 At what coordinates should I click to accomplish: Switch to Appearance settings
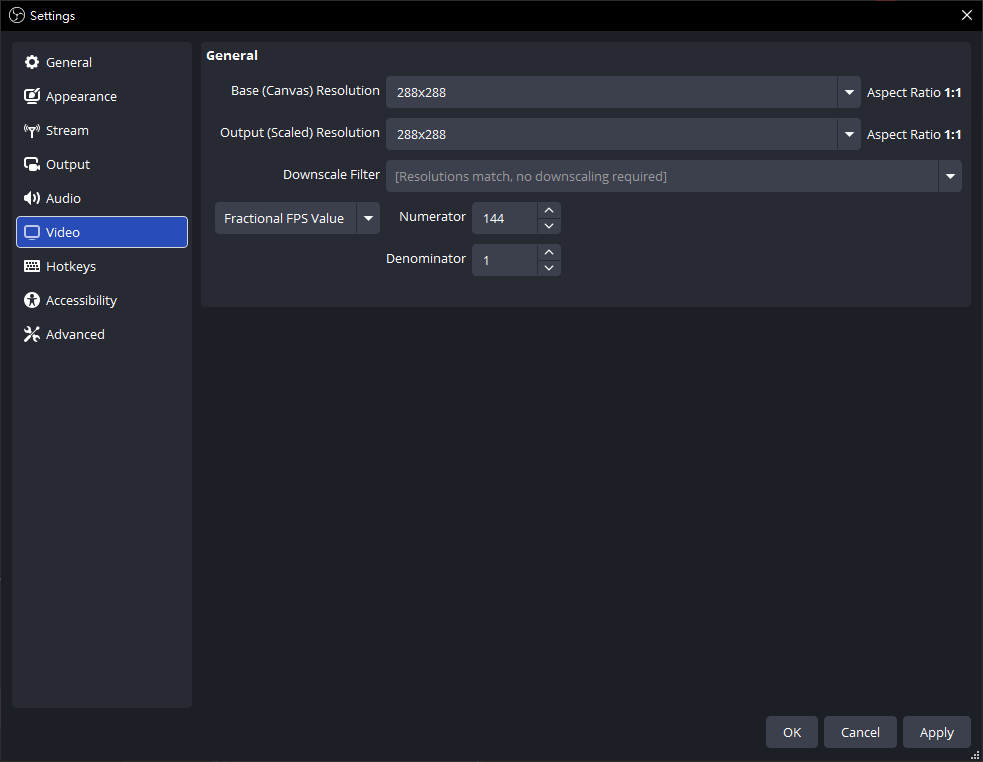[102, 96]
